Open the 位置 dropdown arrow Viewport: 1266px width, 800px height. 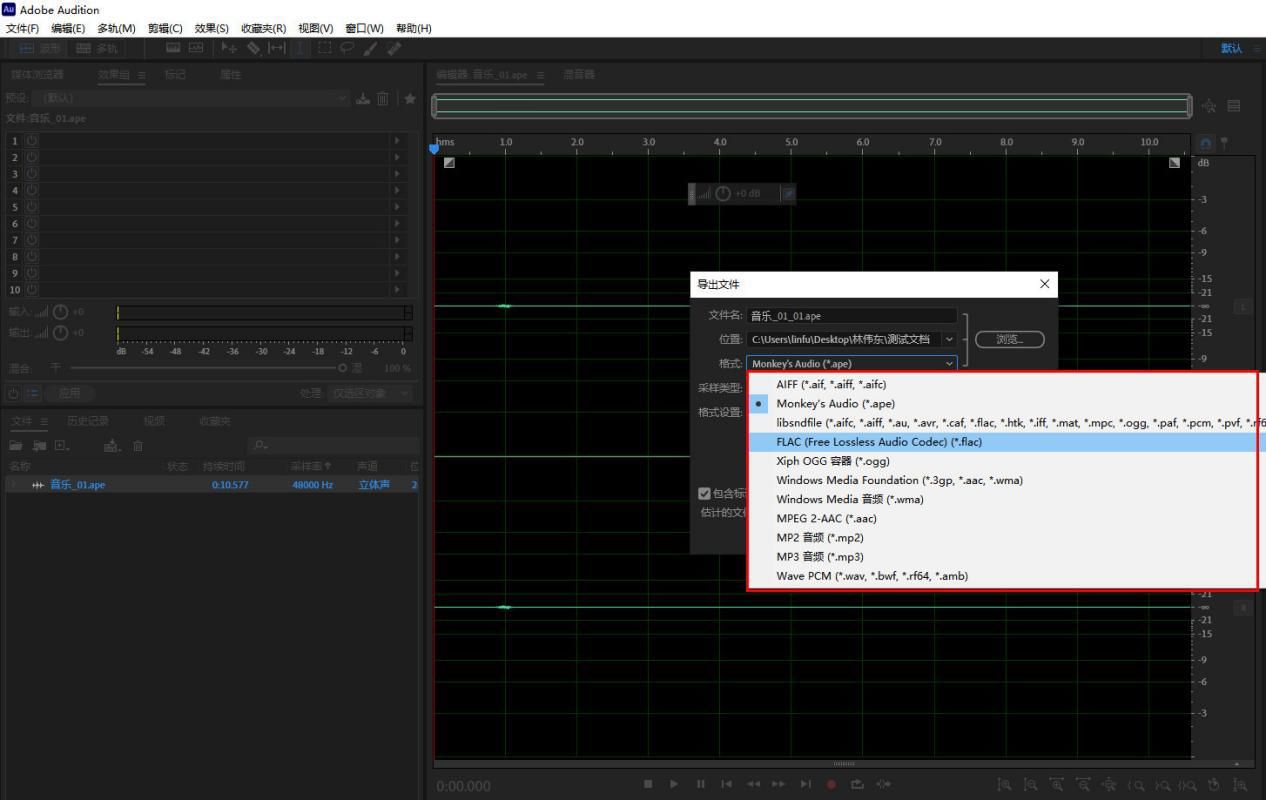[949, 339]
